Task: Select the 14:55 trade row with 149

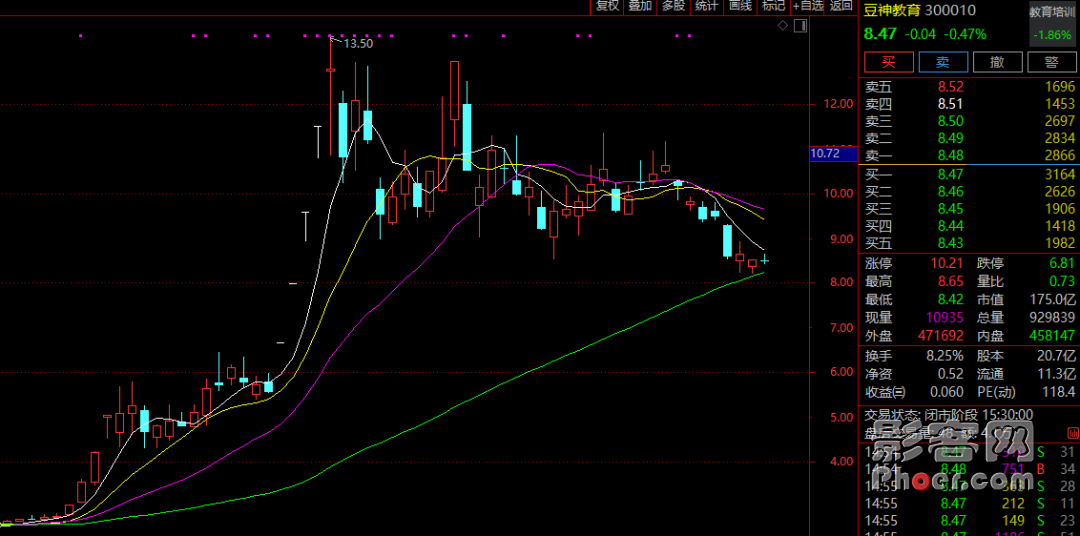Action: (x=969, y=520)
